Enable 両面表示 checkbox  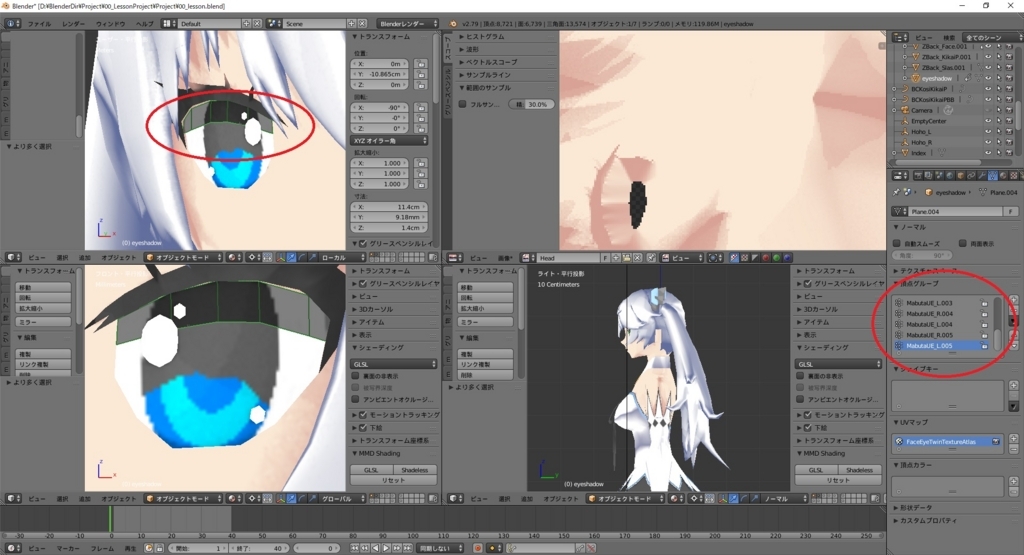coord(962,243)
